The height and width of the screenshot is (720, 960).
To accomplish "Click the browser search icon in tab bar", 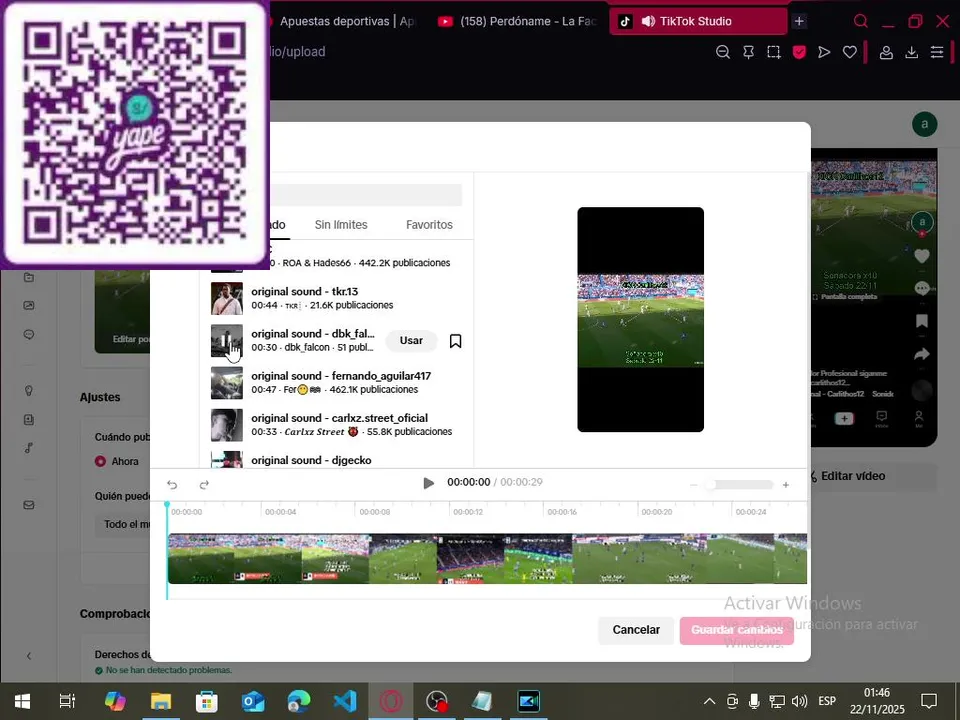I will 860,21.
